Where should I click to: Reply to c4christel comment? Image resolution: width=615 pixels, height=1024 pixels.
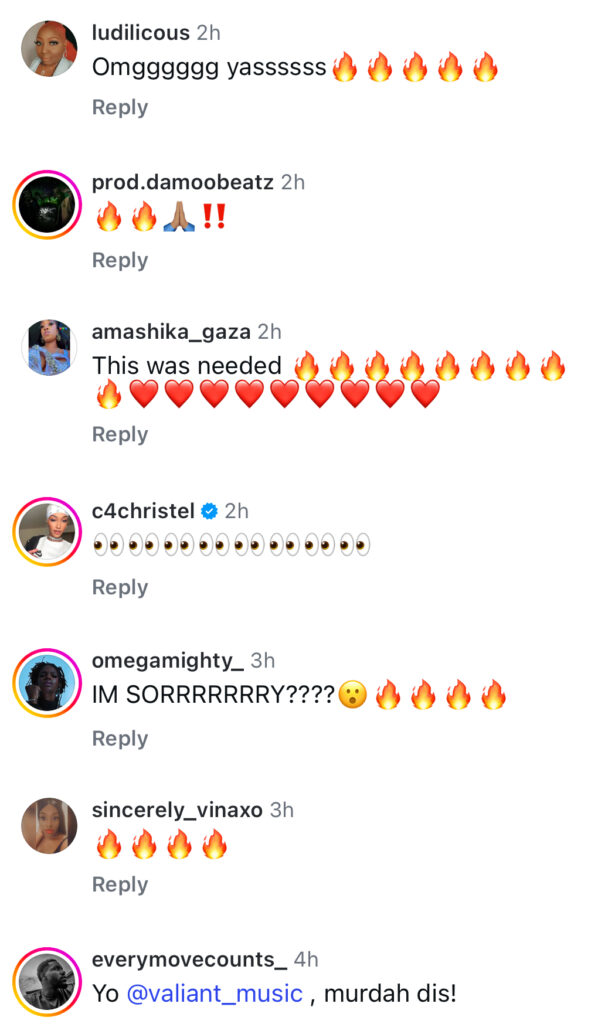[x=120, y=588]
